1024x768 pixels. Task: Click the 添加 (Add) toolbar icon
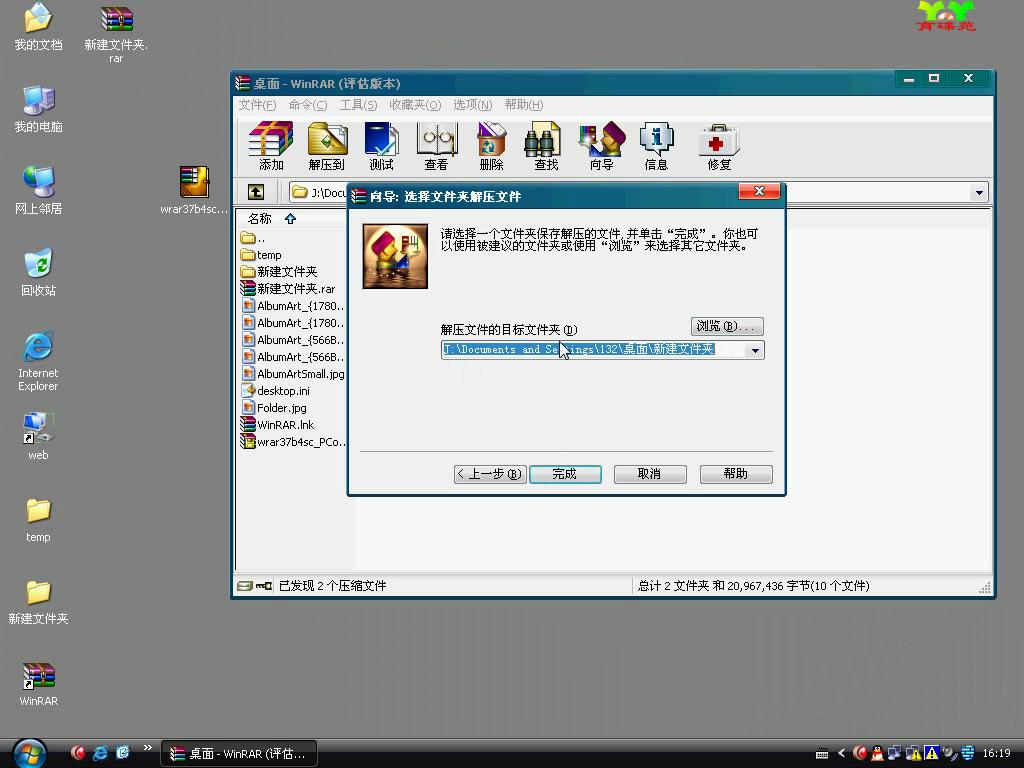pyautogui.click(x=270, y=146)
